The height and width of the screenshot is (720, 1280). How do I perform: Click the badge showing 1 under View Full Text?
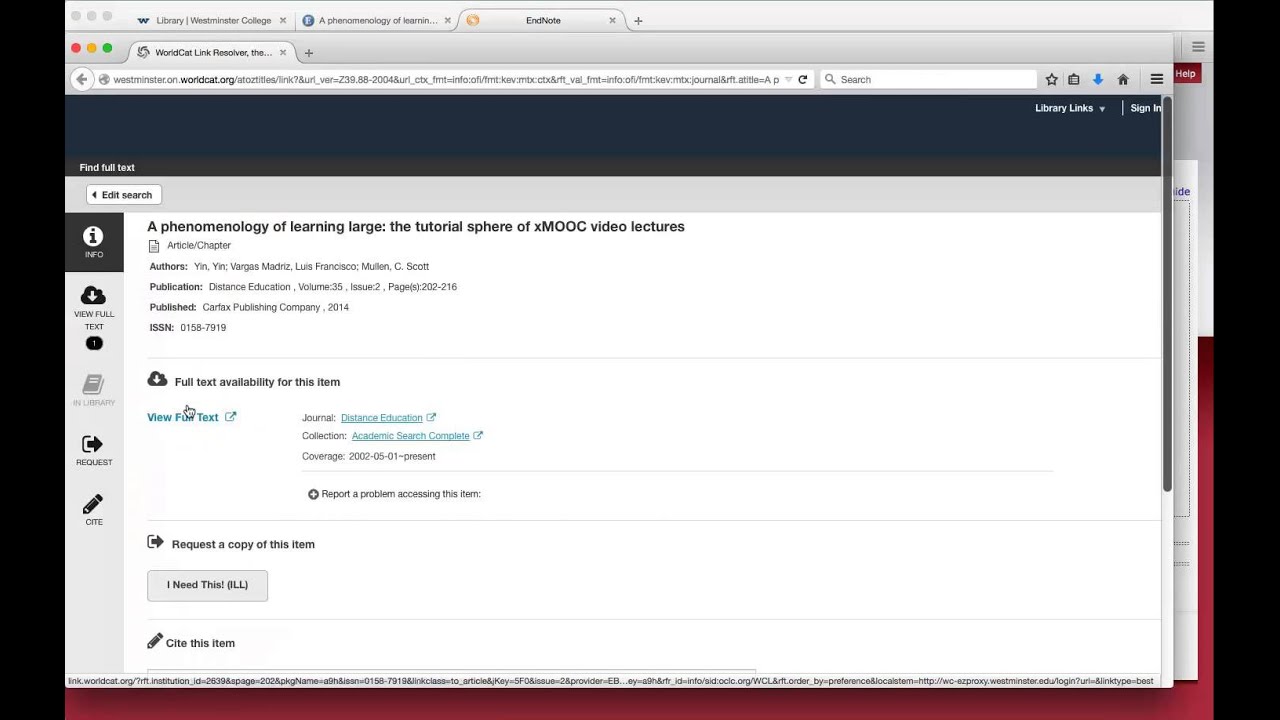click(94, 344)
